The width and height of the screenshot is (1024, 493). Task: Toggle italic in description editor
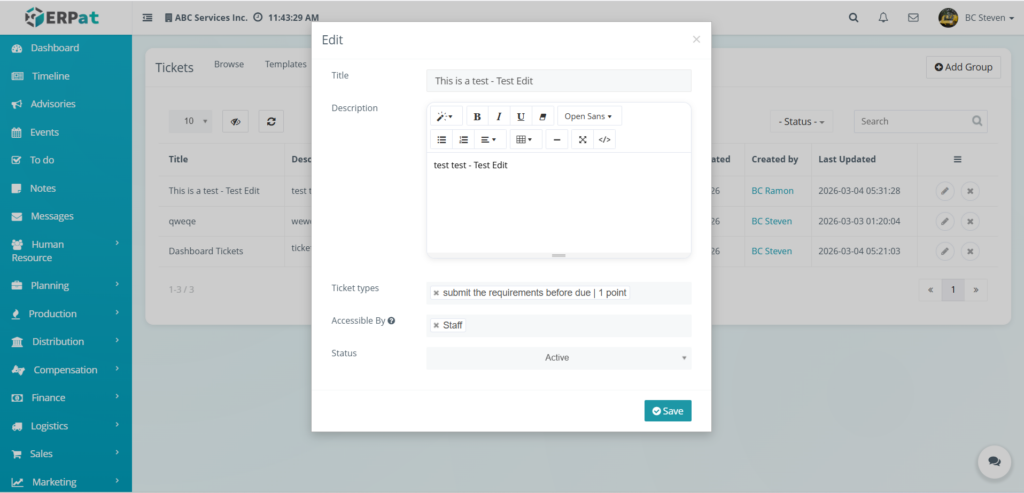499,116
